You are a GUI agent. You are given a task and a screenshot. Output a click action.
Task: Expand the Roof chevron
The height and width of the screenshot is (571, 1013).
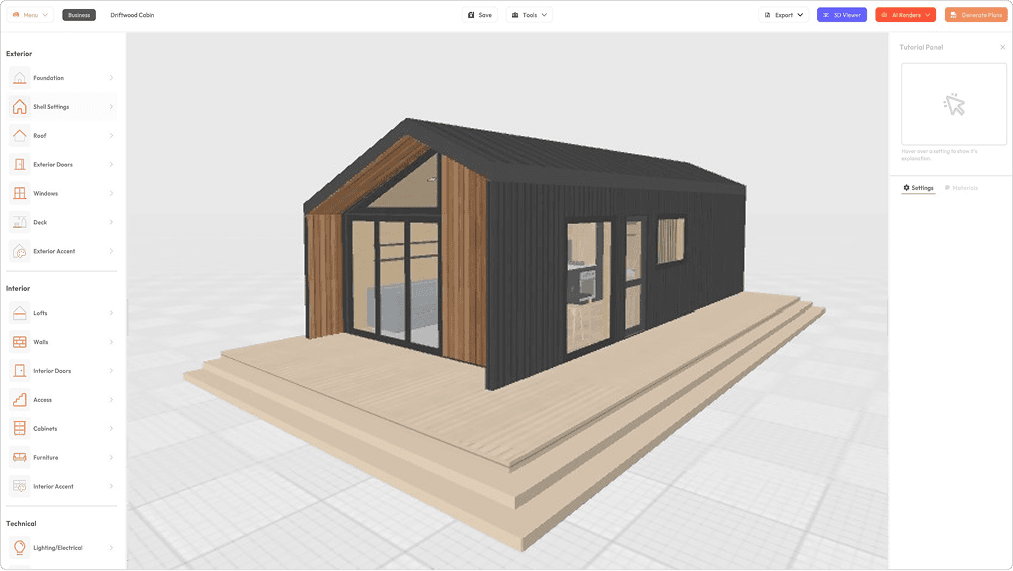click(x=111, y=136)
